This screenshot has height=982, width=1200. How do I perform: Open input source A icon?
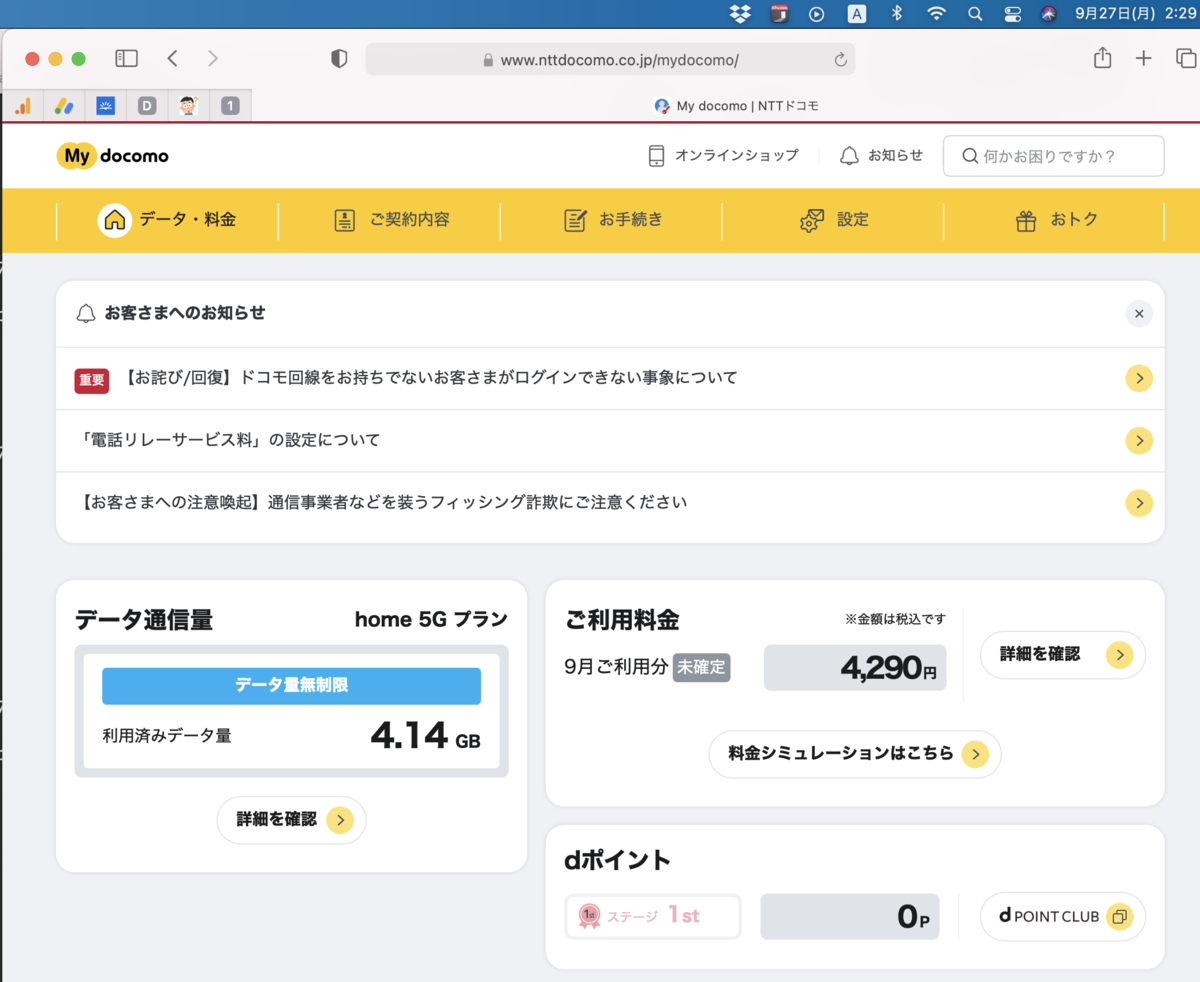[857, 14]
